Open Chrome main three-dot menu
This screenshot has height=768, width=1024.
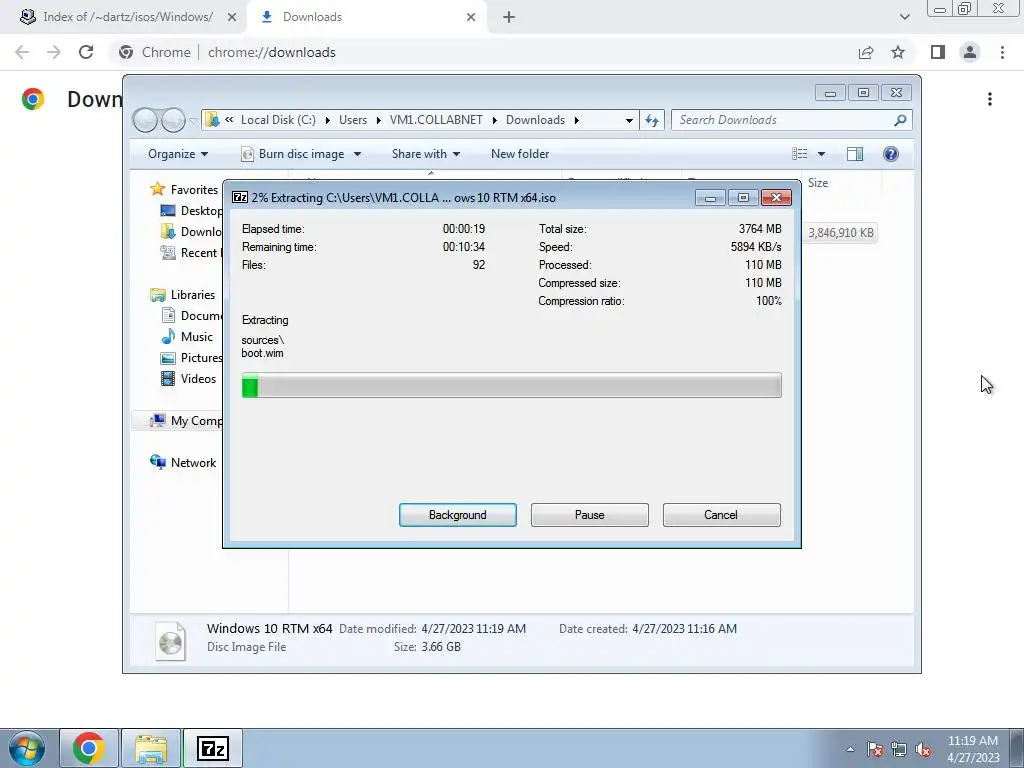[1002, 52]
